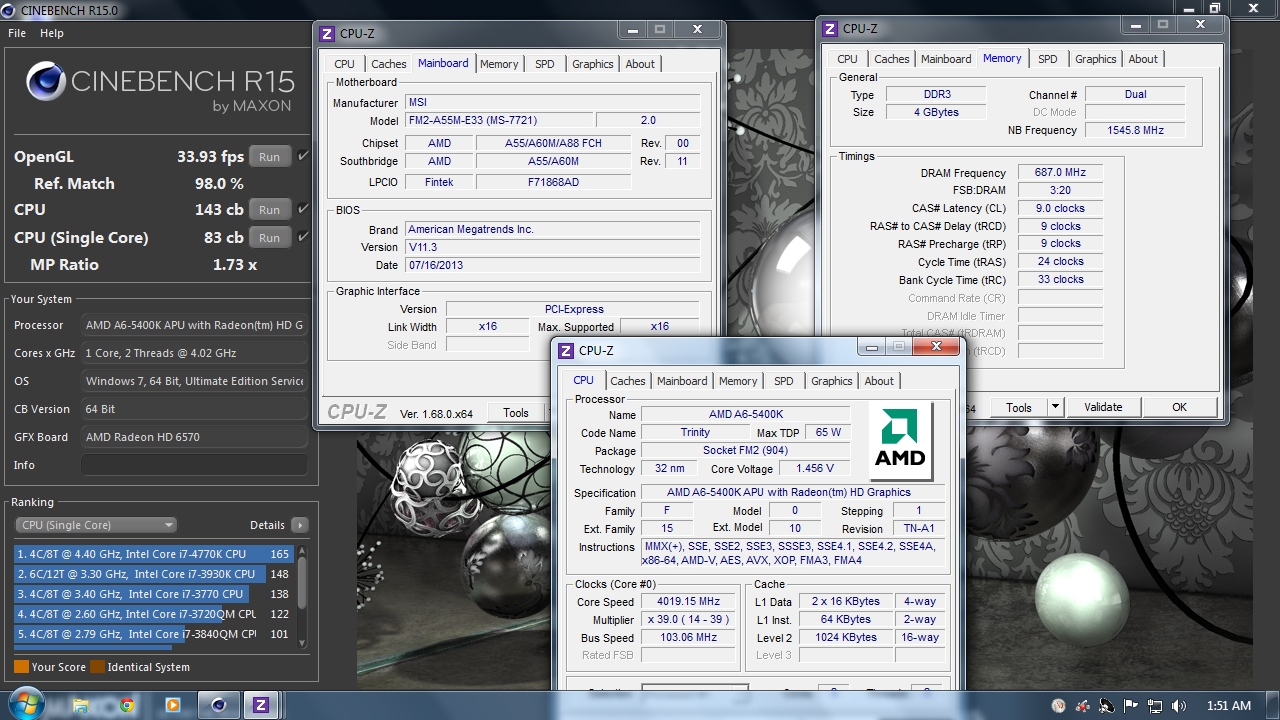Screen dimensions: 1280x720
Task: Select ranking row Intel Core i7-3720QM
Action: coord(154,614)
